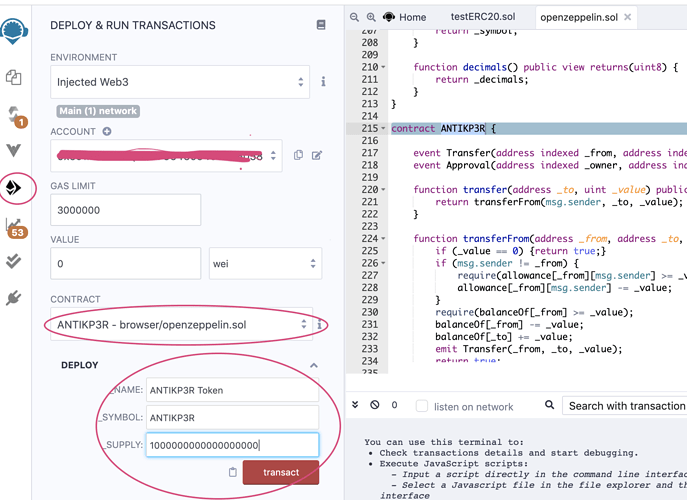Switch to the testERC20.sol tab
This screenshot has height=500, width=687.
click(x=483, y=17)
